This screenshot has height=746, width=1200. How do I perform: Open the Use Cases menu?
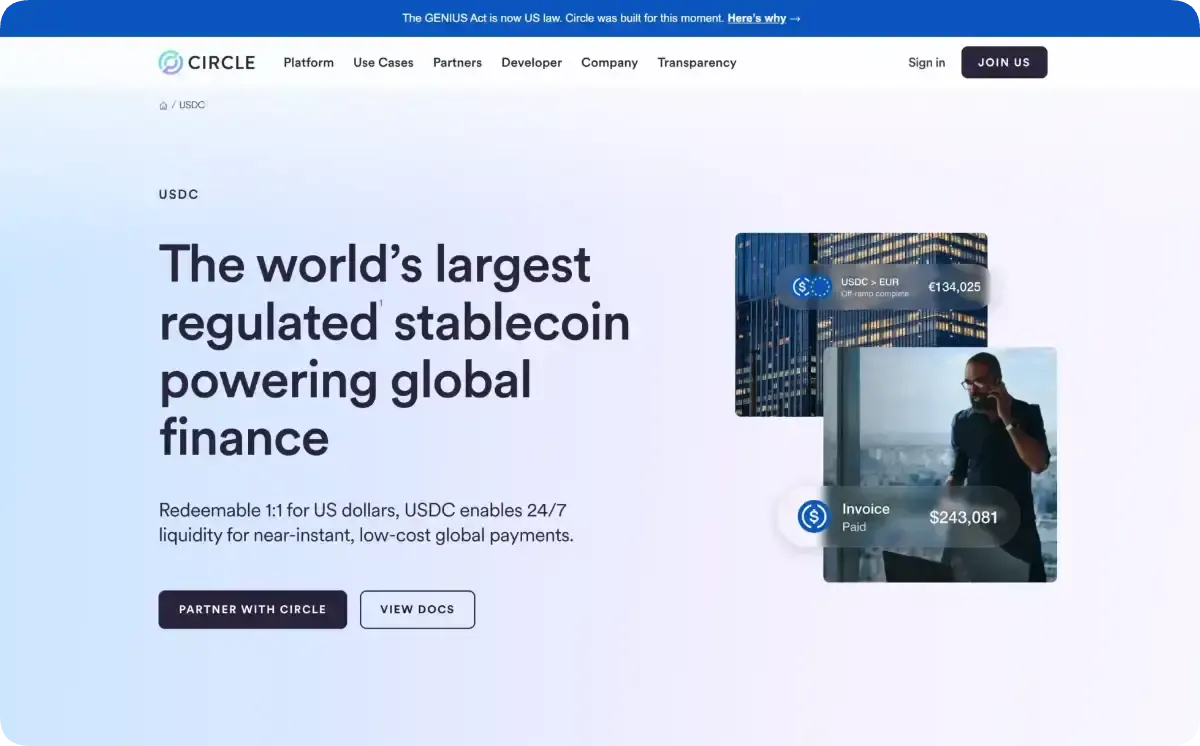(383, 62)
